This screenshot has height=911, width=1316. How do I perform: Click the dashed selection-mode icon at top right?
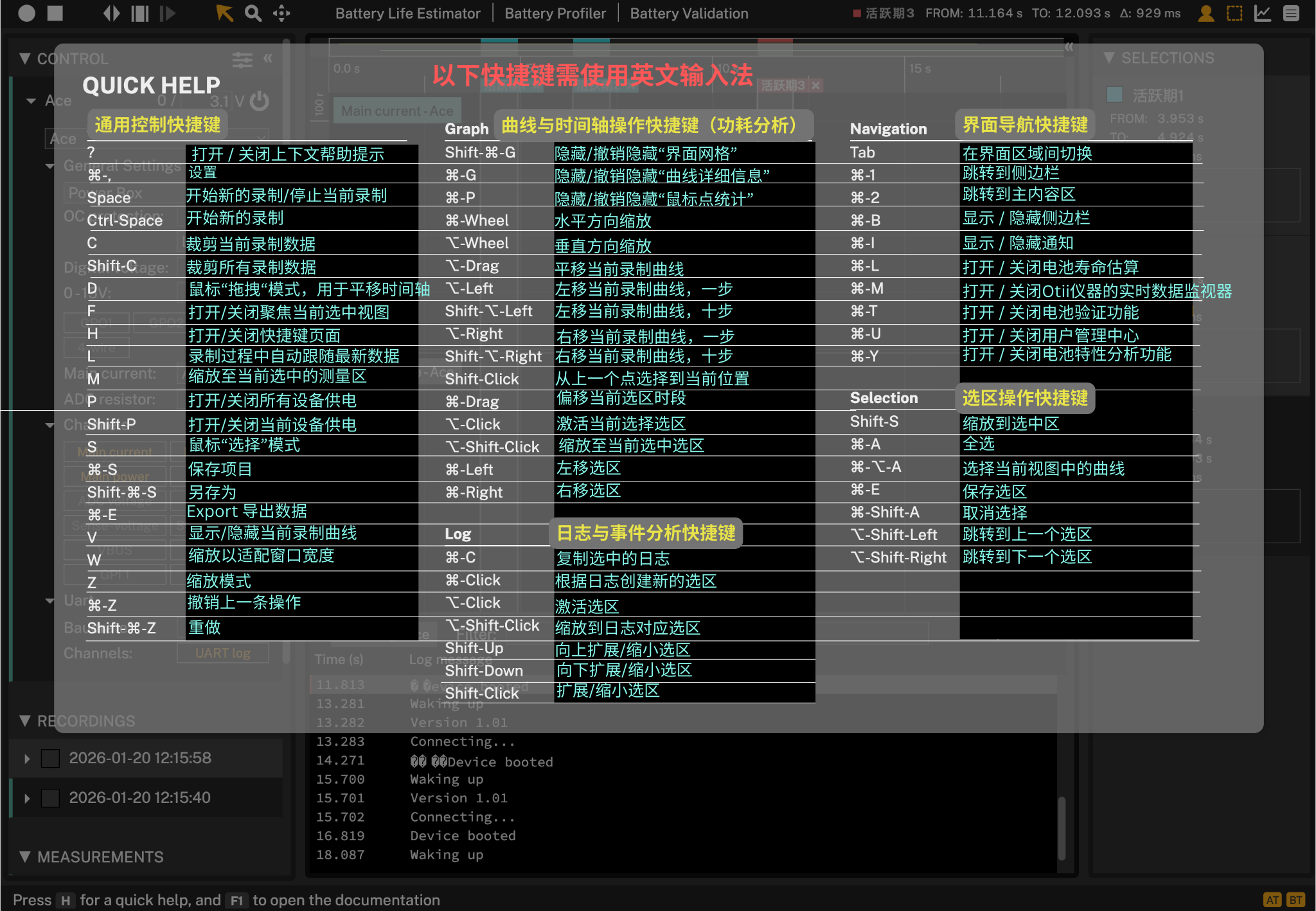(1233, 13)
